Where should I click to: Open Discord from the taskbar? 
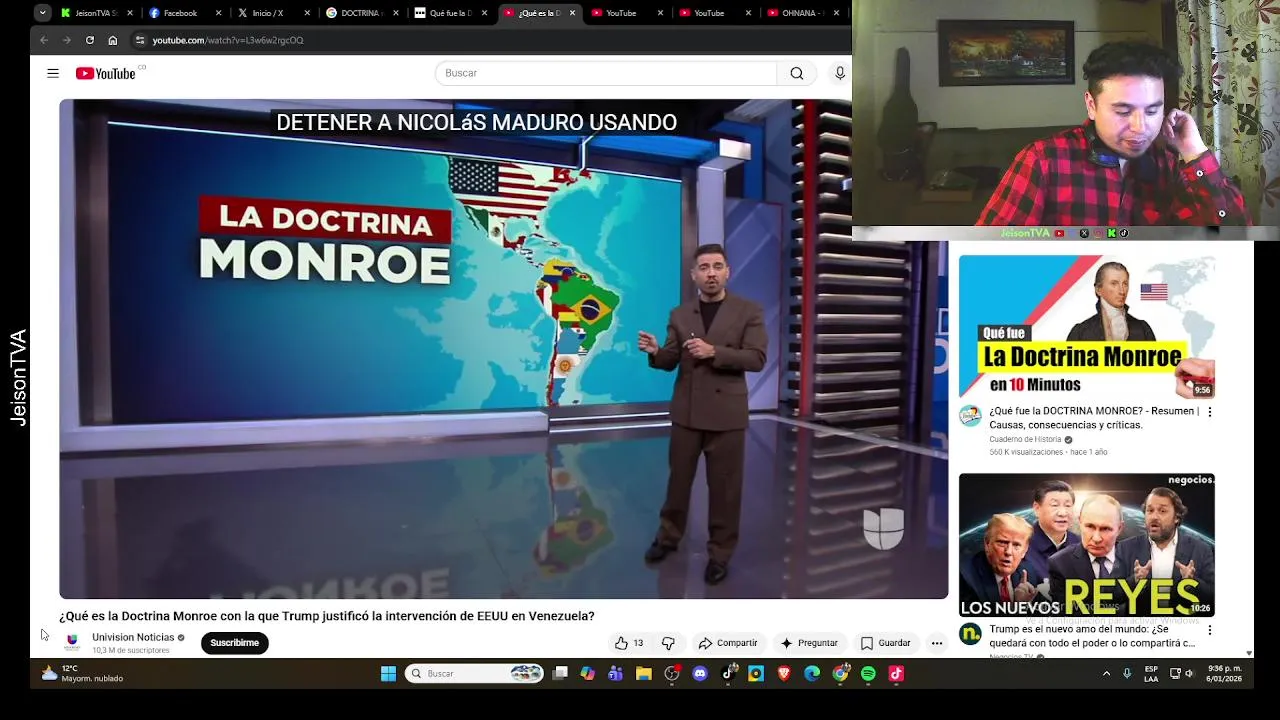click(700, 674)
